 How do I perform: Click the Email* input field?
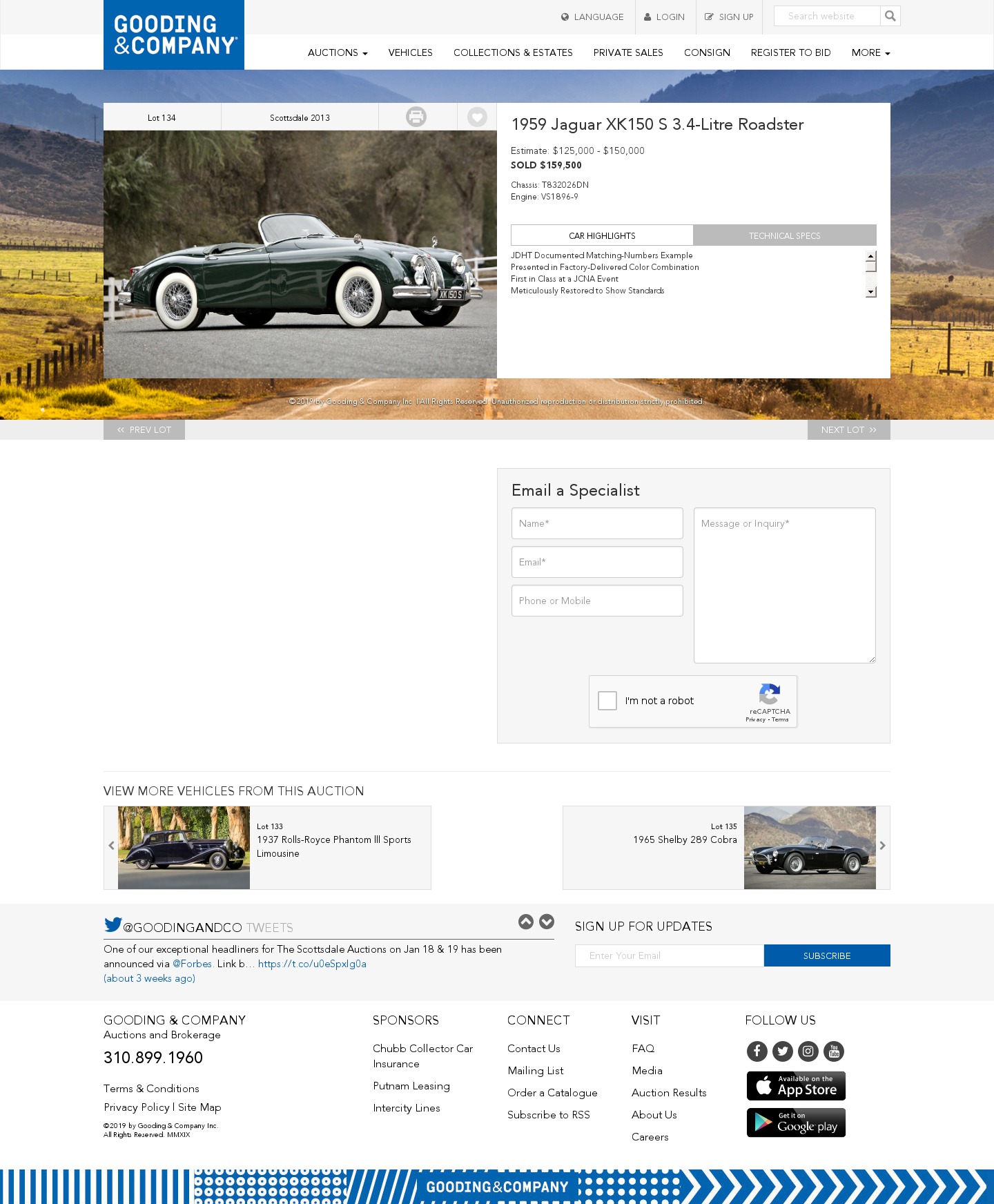[597, 562]
